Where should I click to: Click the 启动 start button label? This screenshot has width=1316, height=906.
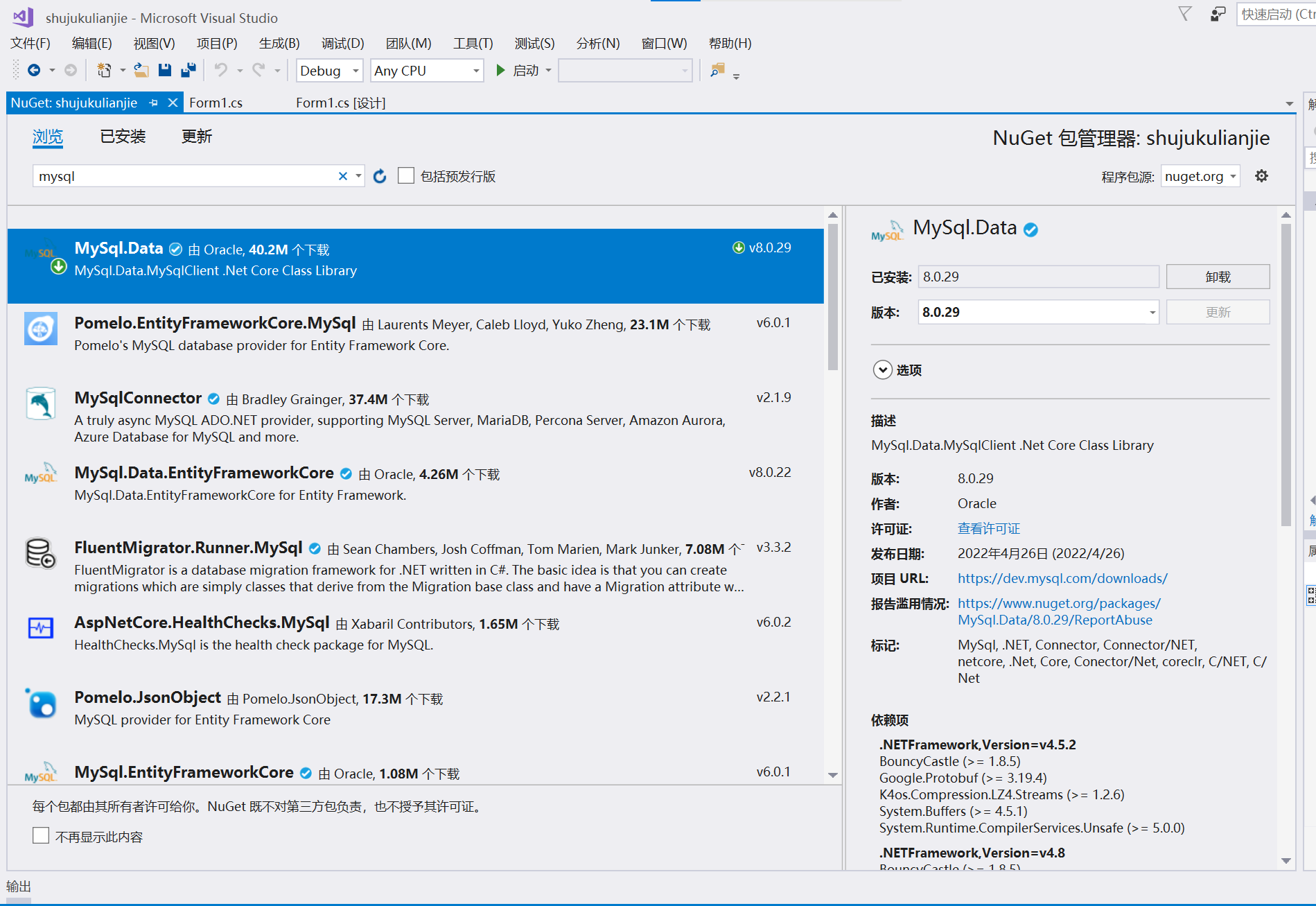click(x=525, y=71)
